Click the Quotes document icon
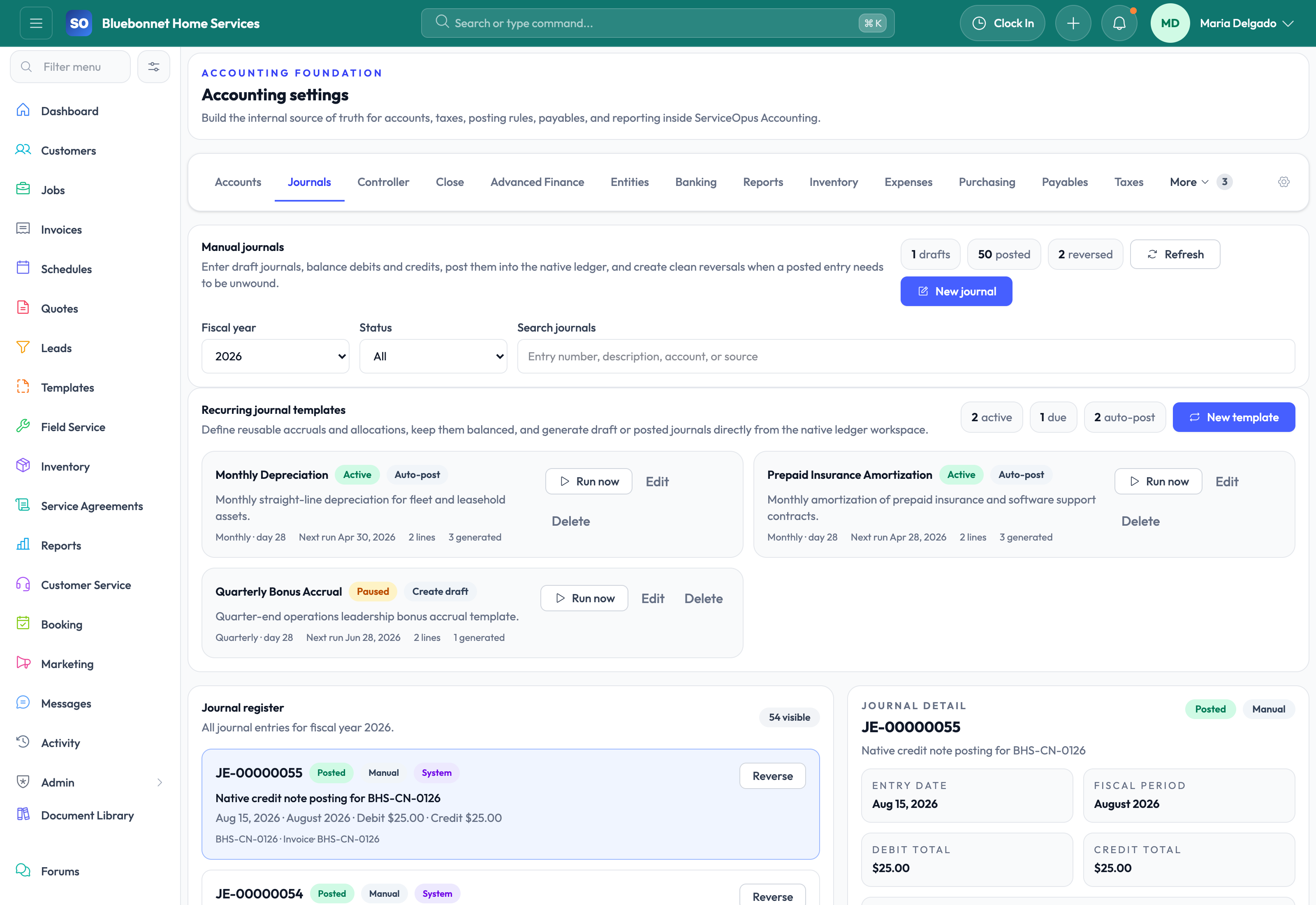Screen dimensions: 1316x905 23,308
